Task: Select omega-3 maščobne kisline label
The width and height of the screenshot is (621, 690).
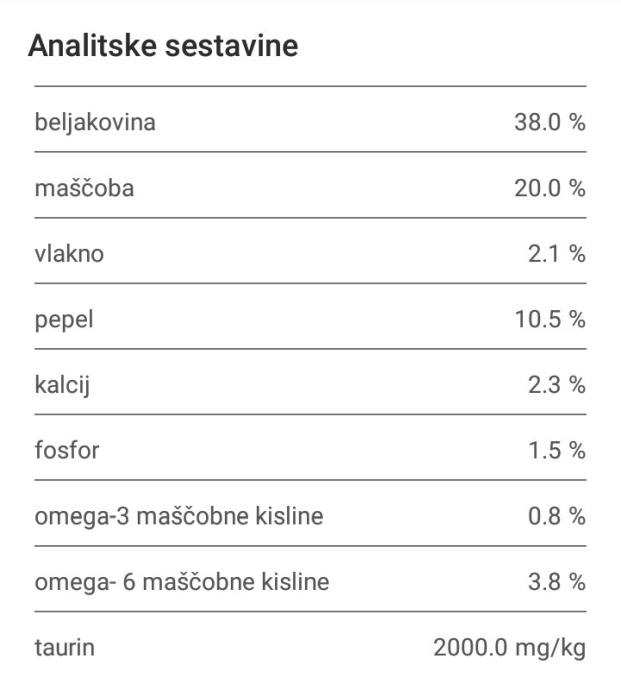Action: pyautogui.click(x=179, y=516)
